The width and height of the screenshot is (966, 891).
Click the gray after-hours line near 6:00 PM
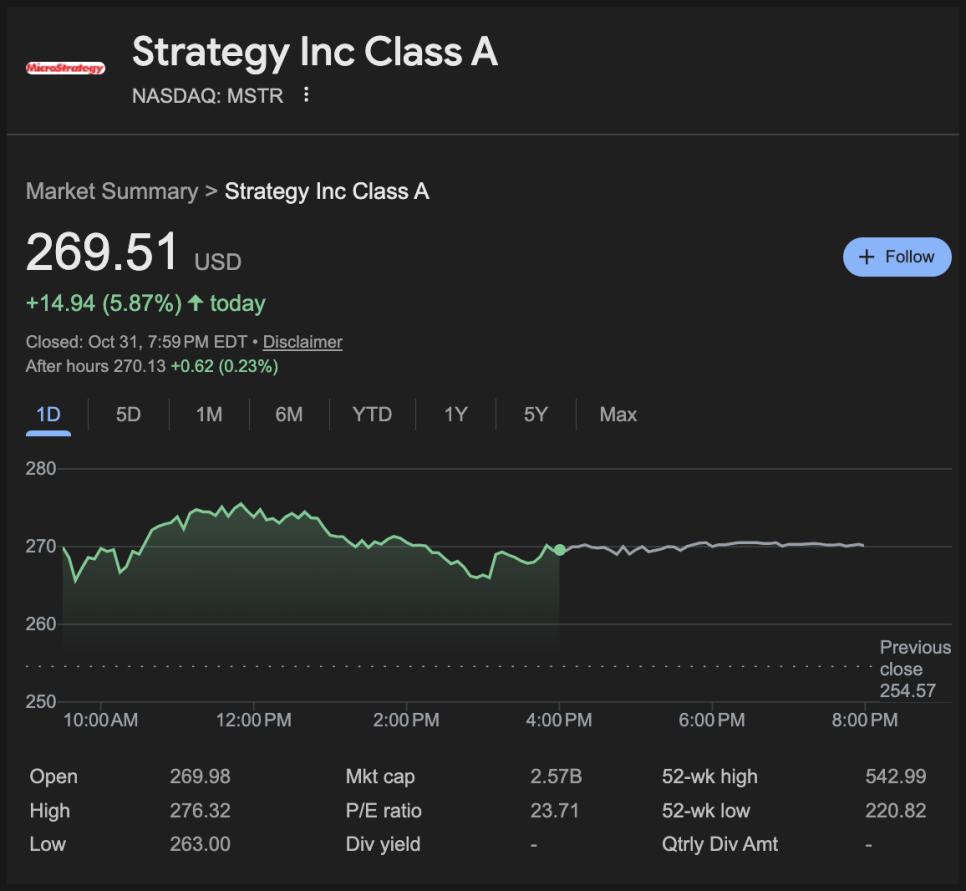click(710, 544)
